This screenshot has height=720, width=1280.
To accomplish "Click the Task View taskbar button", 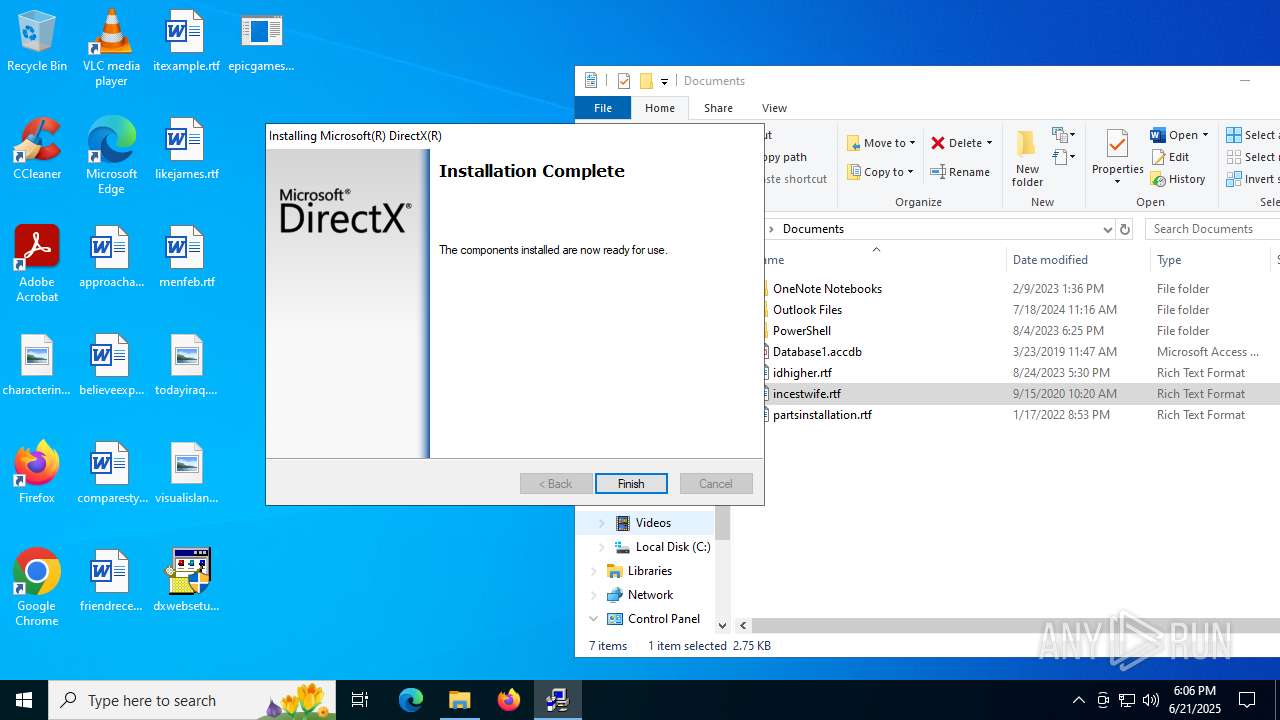I will [x=360, y=700].
